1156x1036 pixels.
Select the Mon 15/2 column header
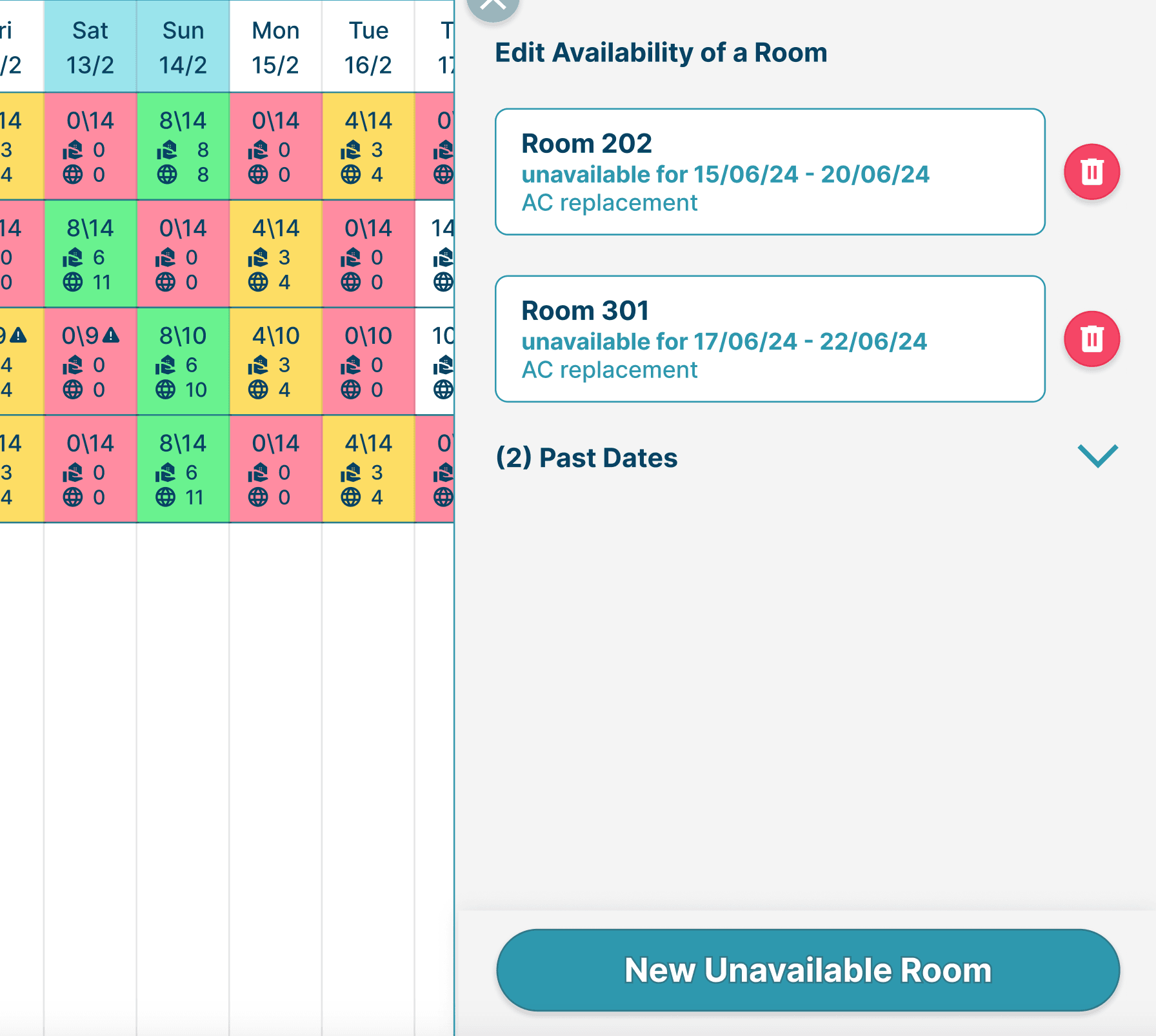point(275,47)
